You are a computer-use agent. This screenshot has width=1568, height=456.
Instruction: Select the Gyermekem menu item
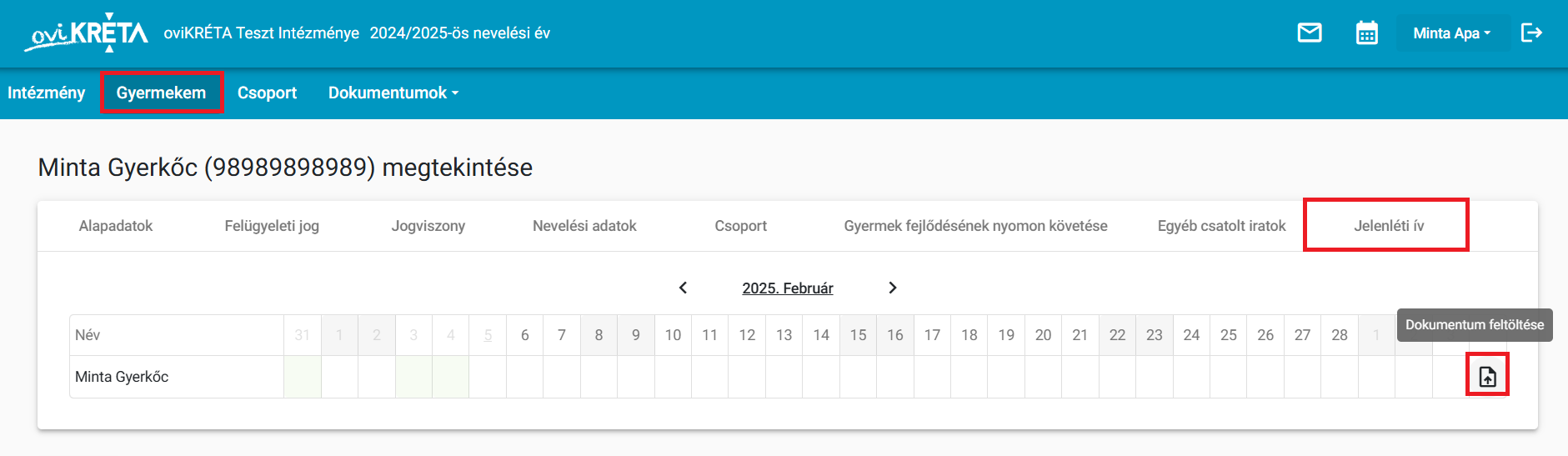pos(161,93)
